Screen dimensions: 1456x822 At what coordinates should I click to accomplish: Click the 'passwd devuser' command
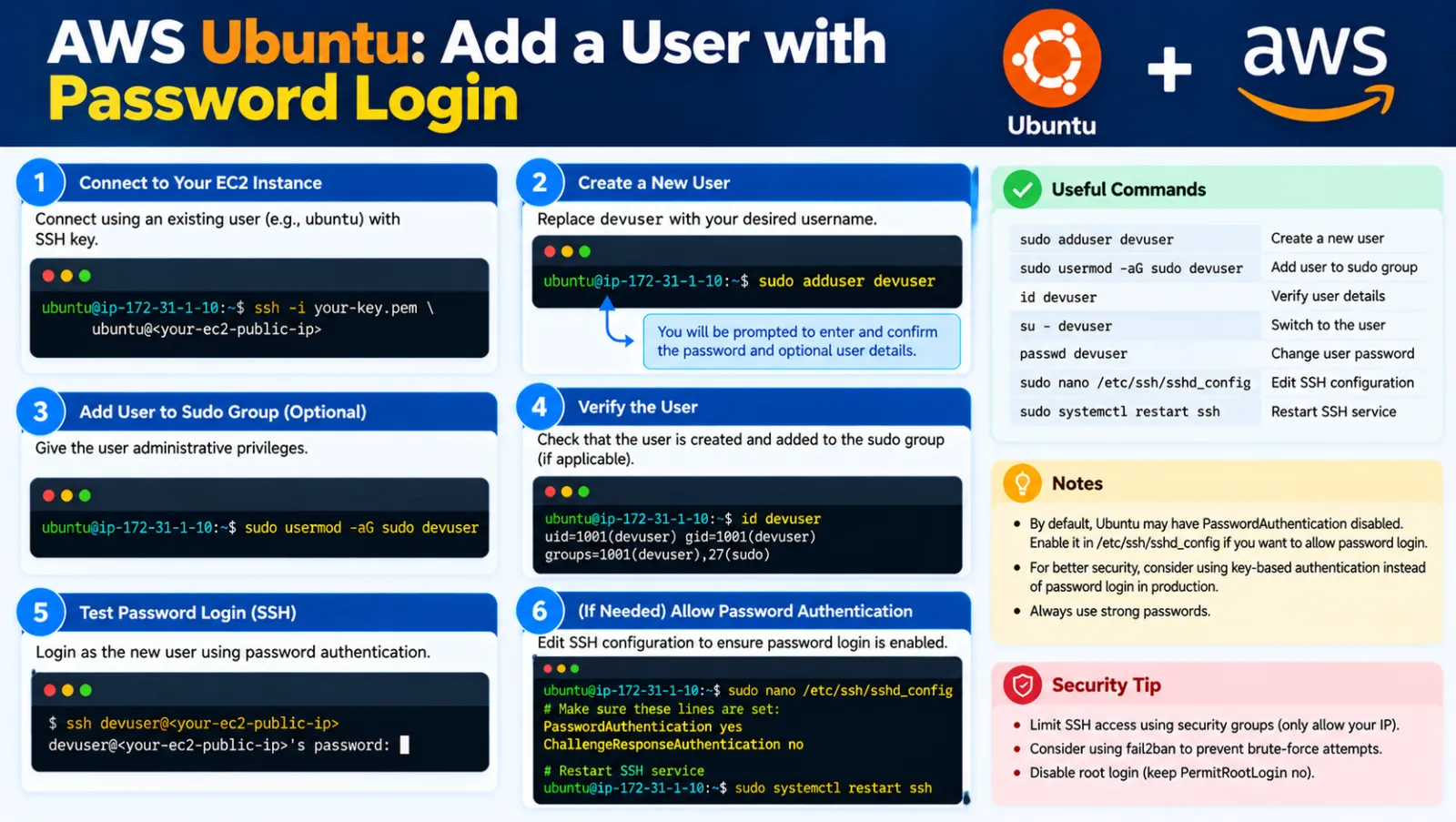pos(1073,353)
